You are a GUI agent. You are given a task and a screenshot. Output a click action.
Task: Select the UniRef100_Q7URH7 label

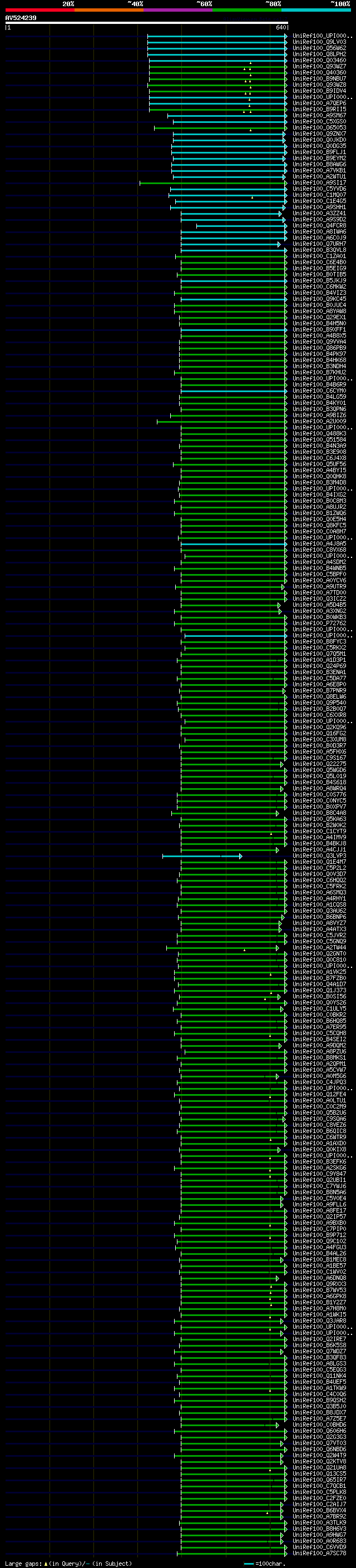coord(319,244)
